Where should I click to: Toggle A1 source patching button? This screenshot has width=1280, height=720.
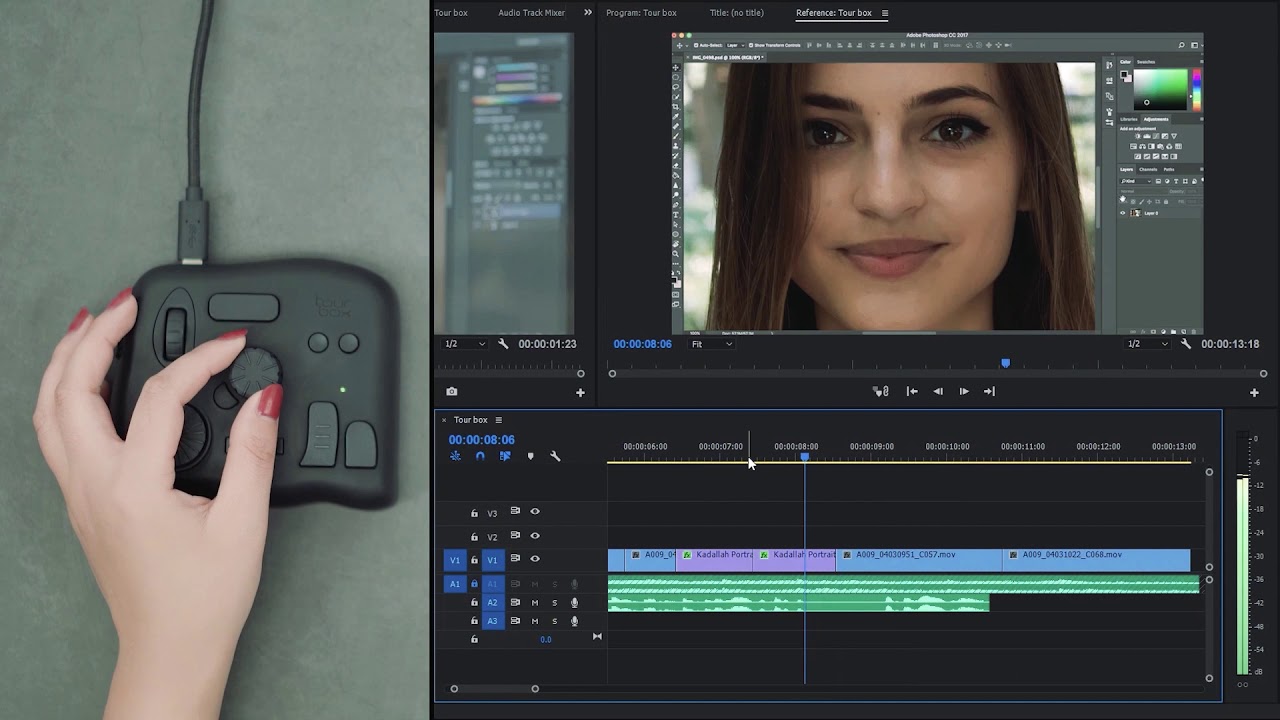[455, 584]
